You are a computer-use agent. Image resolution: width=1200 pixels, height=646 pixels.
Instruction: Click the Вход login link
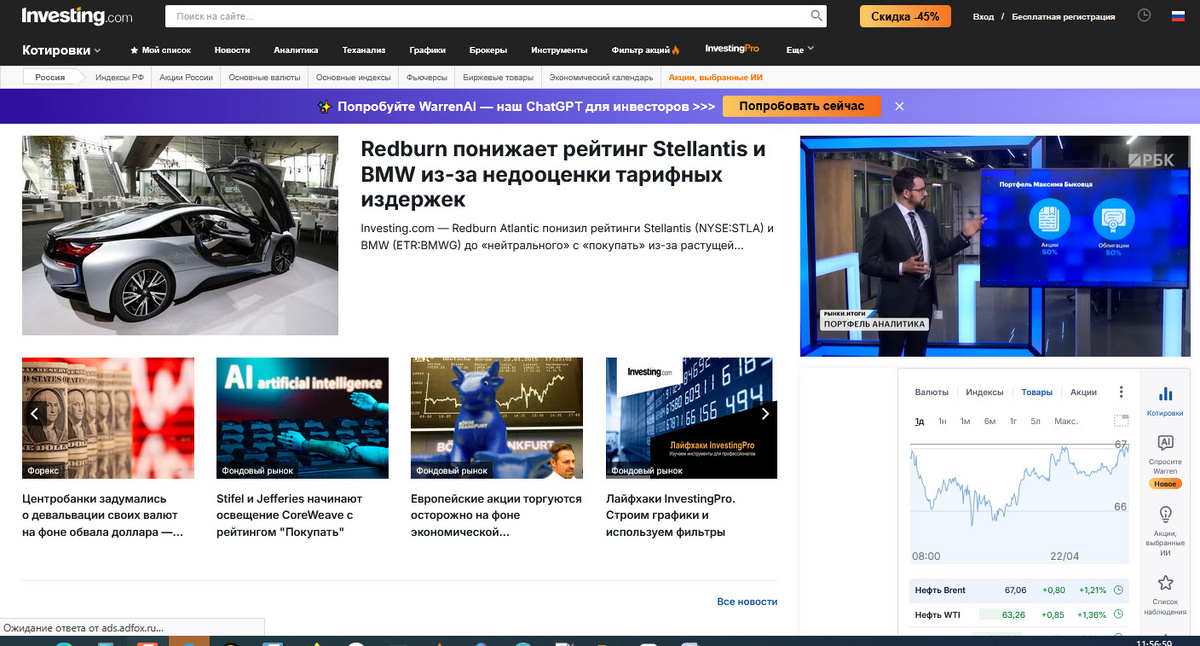click(x=984, y=16)
